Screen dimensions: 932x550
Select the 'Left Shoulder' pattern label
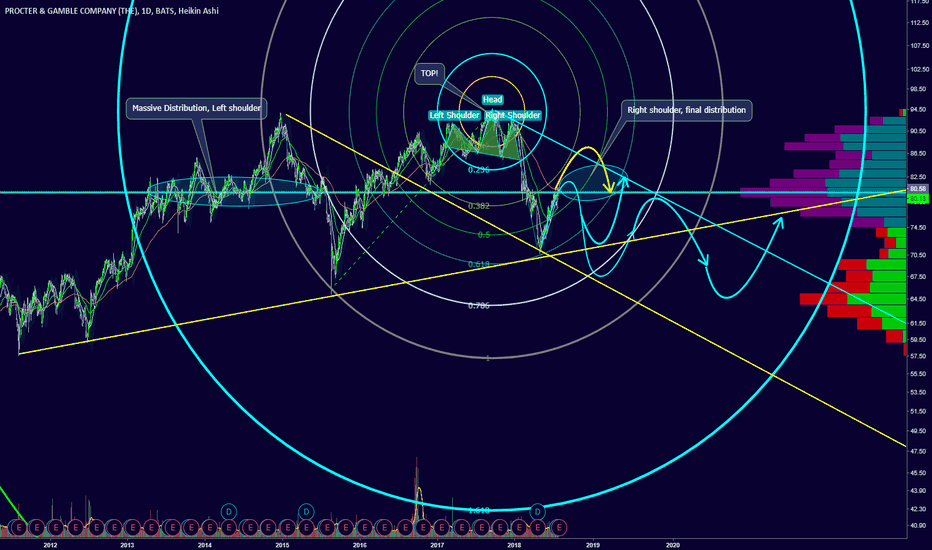[454, 115]
